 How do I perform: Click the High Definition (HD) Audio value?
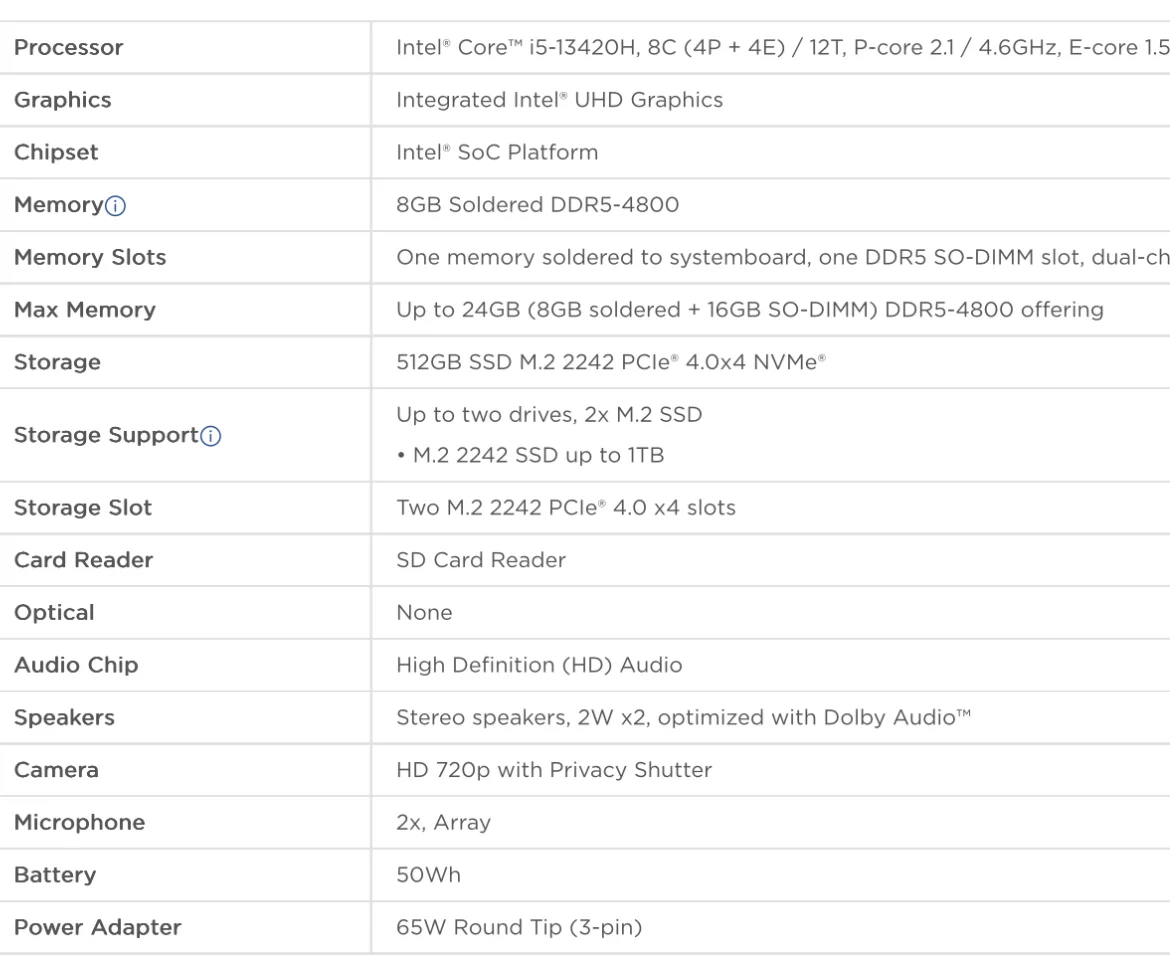click(x=539, y=665)
